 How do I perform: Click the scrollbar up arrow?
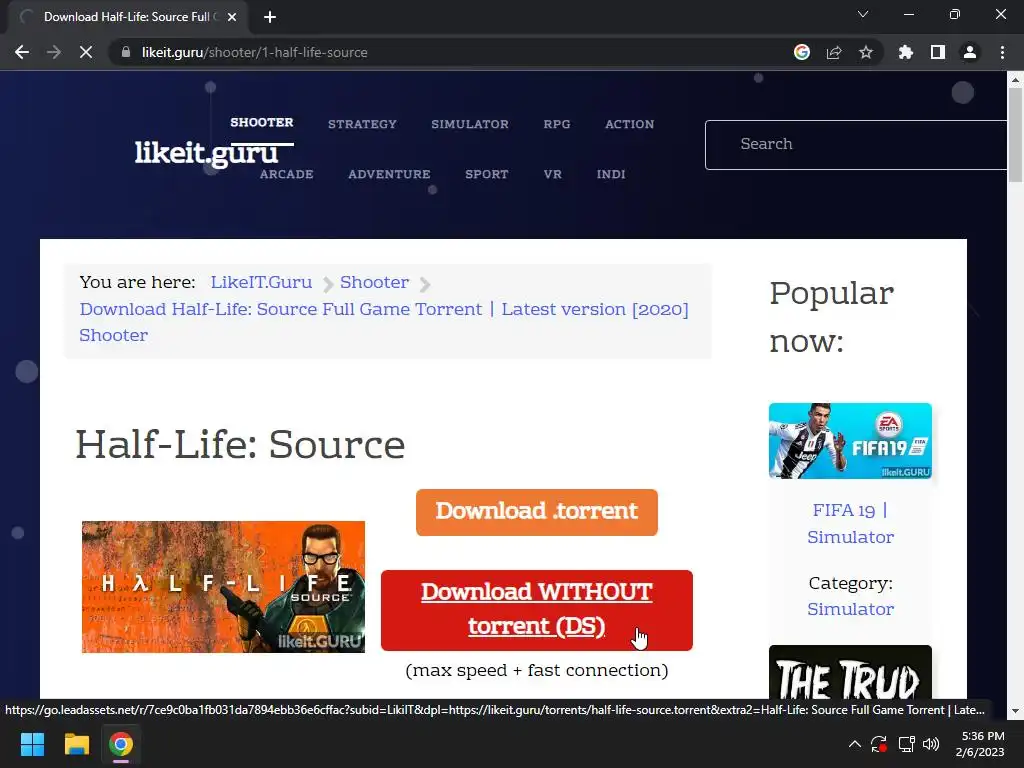coord(1016,80)
